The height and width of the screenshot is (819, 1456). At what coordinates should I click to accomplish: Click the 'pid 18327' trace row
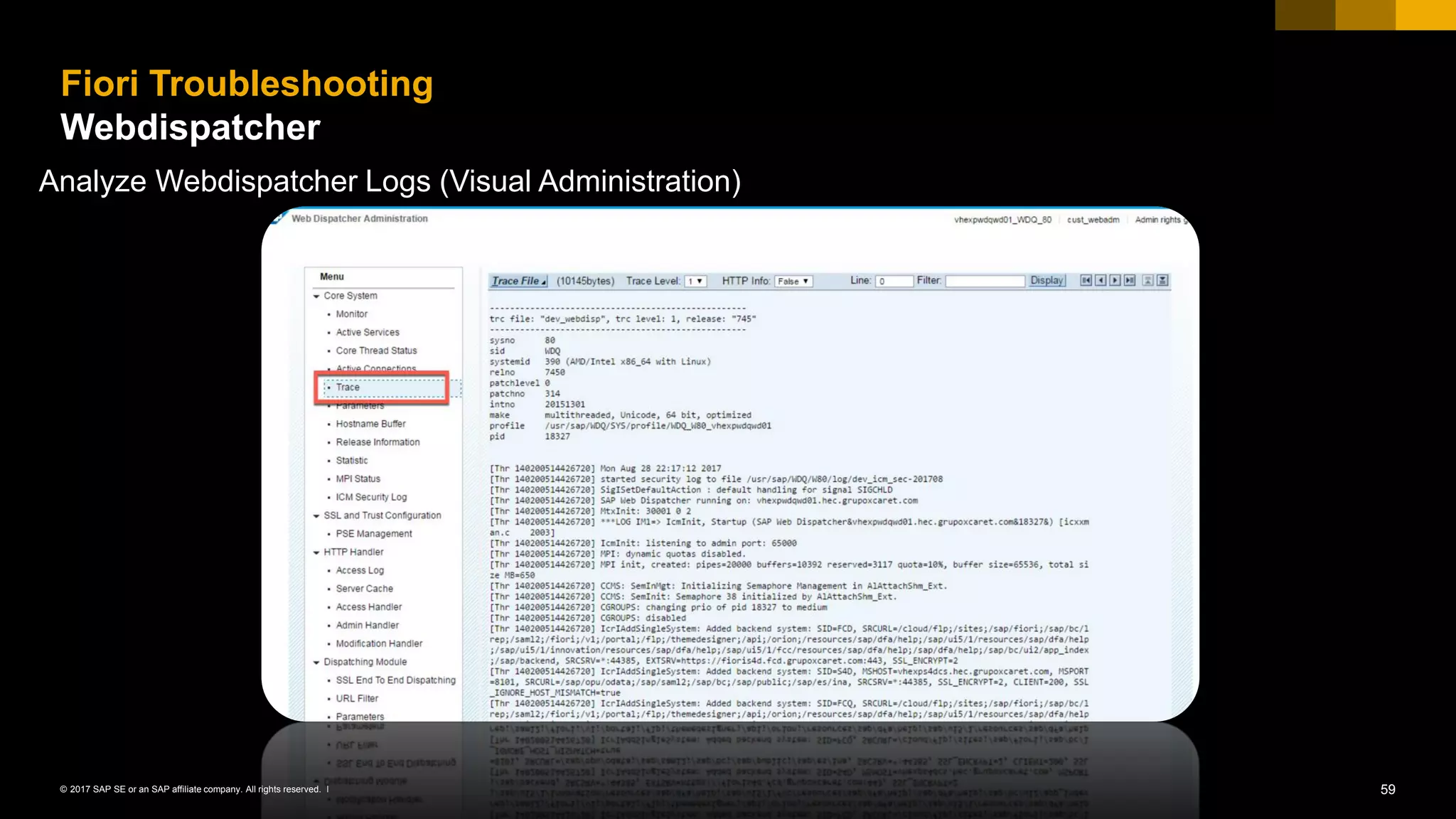(530, 437)
